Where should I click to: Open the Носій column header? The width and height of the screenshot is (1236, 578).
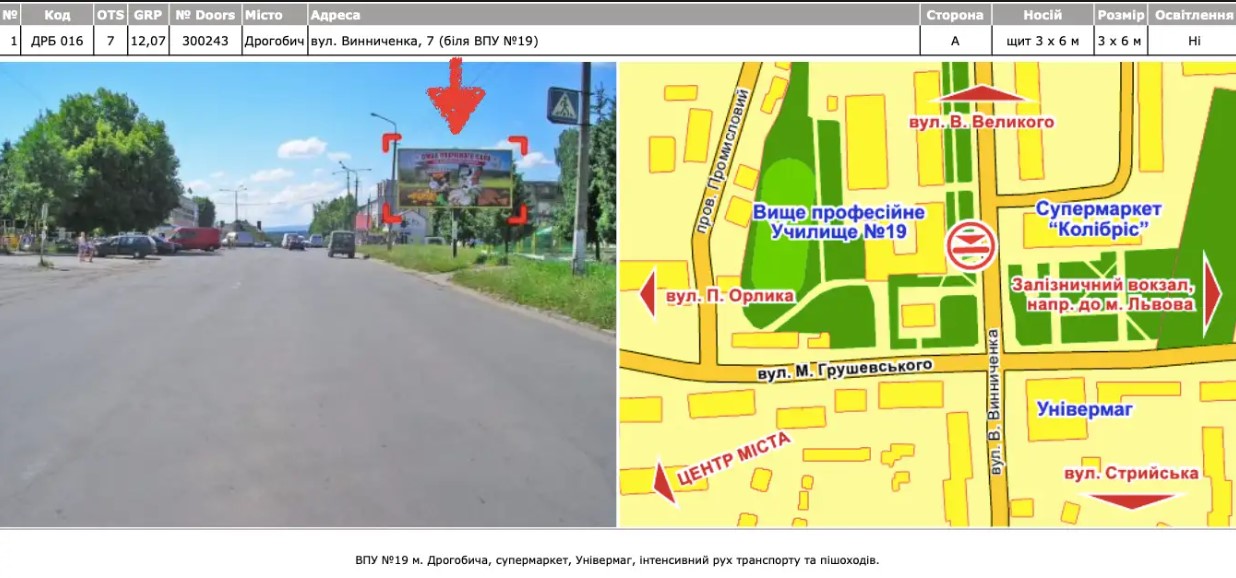point(1042,15)
